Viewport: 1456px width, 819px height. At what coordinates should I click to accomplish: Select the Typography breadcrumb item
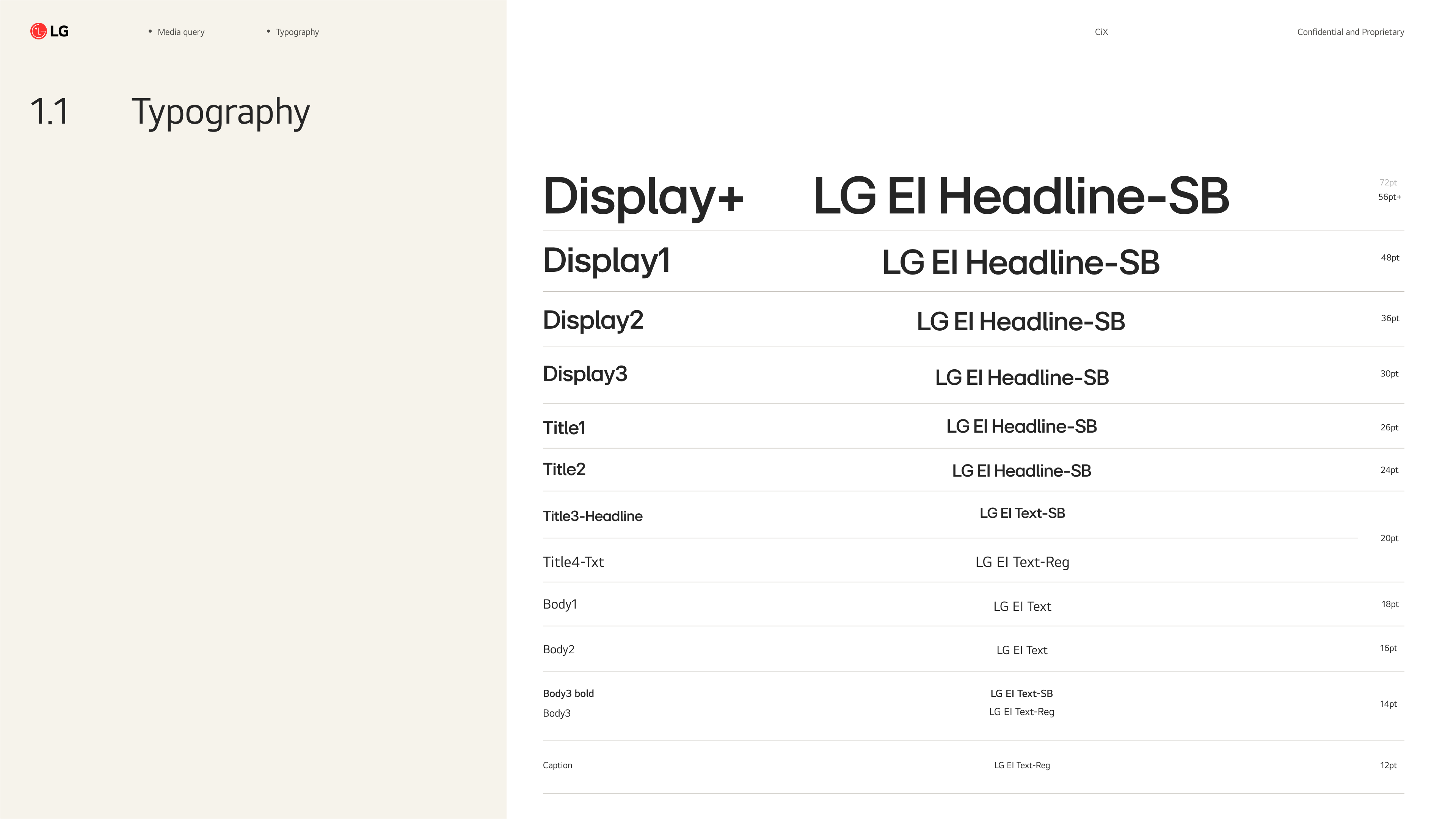(x=297, y=32)
